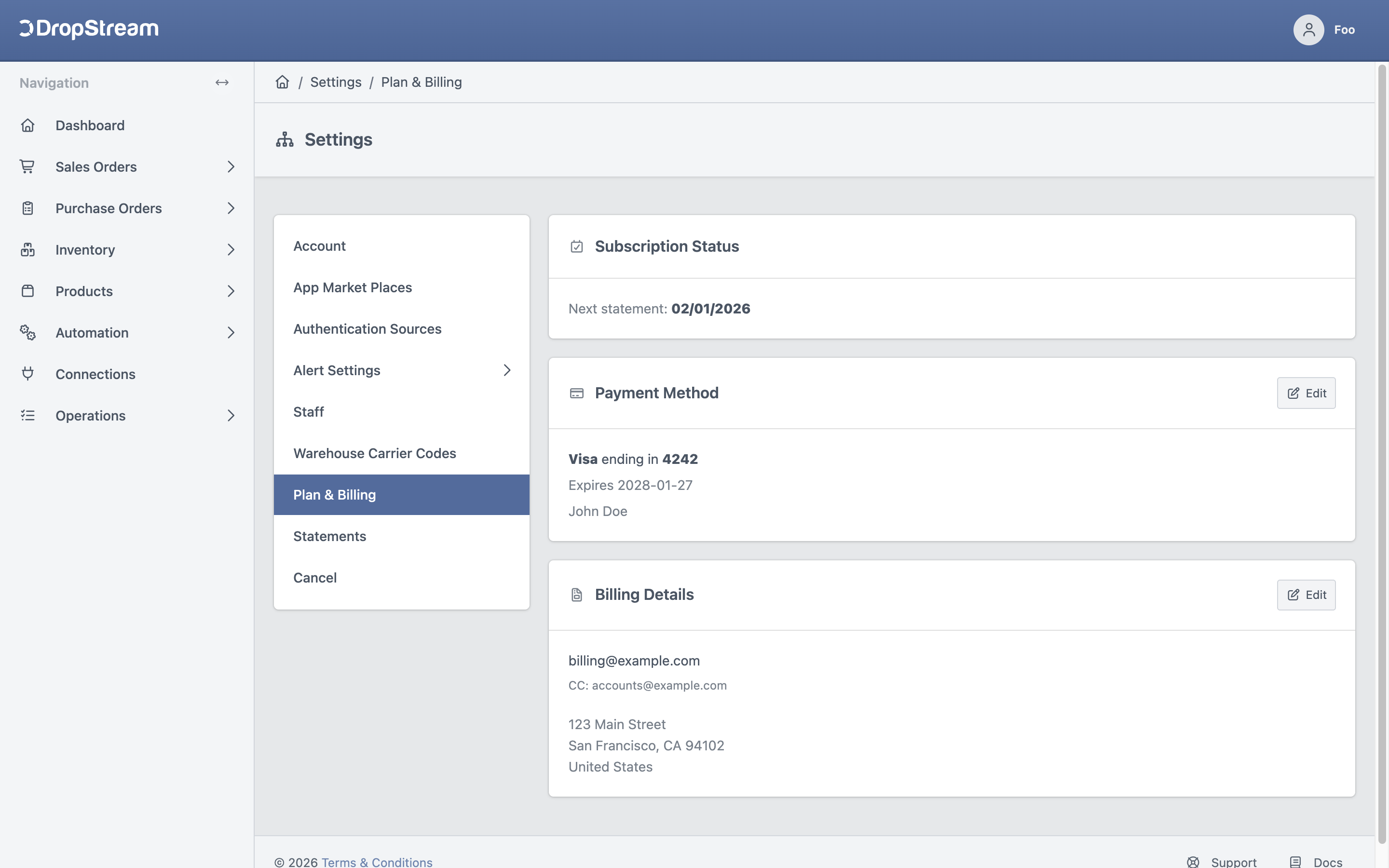Click the Operations list icon
This screenshot has width=1389, height=868.
27,415
